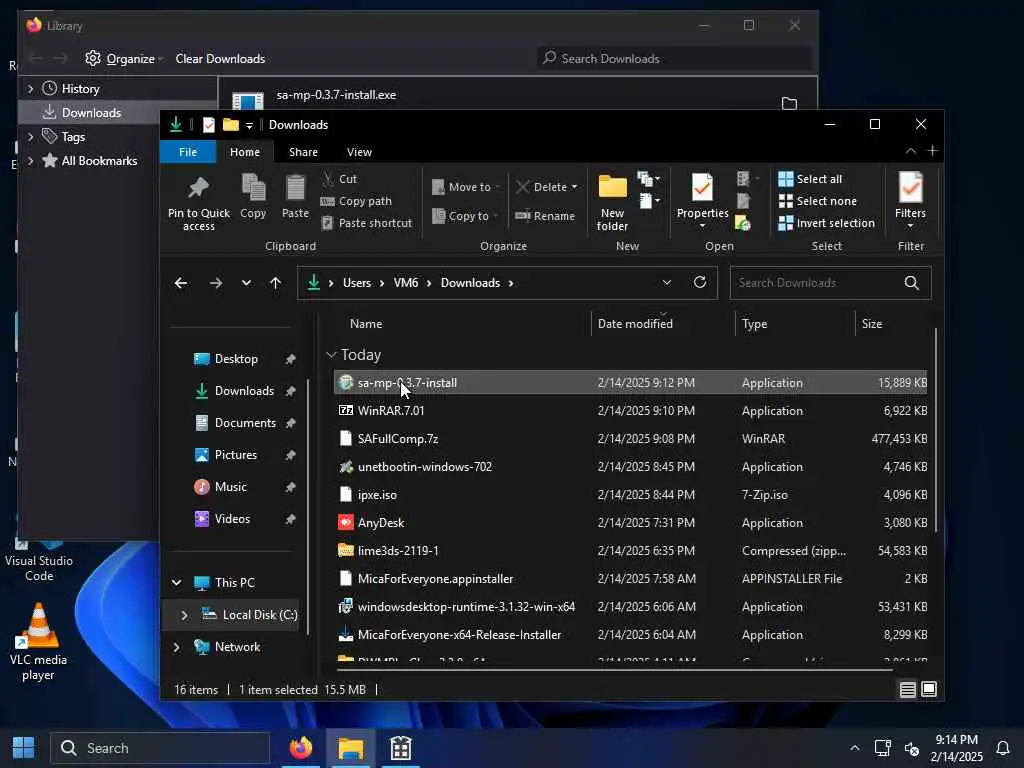
Task: Expand the Network tree node
Action: 176,647
